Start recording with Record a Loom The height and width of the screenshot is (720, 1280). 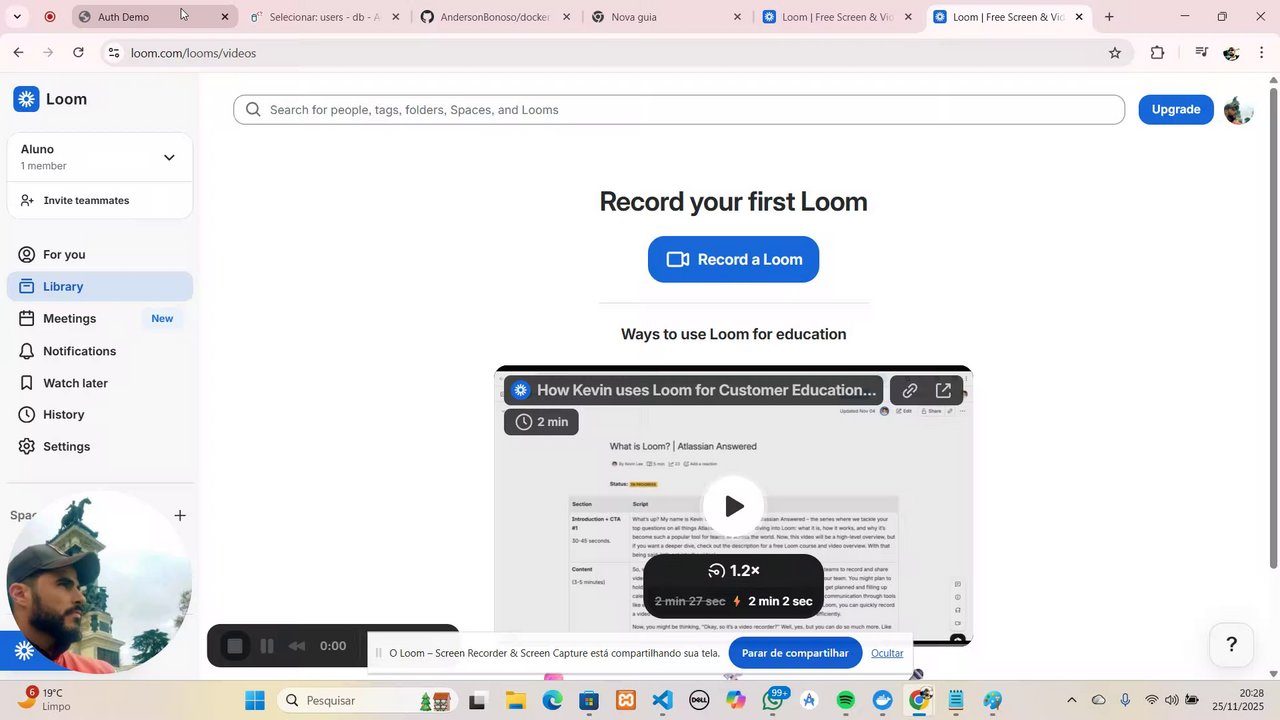[733, 259]
